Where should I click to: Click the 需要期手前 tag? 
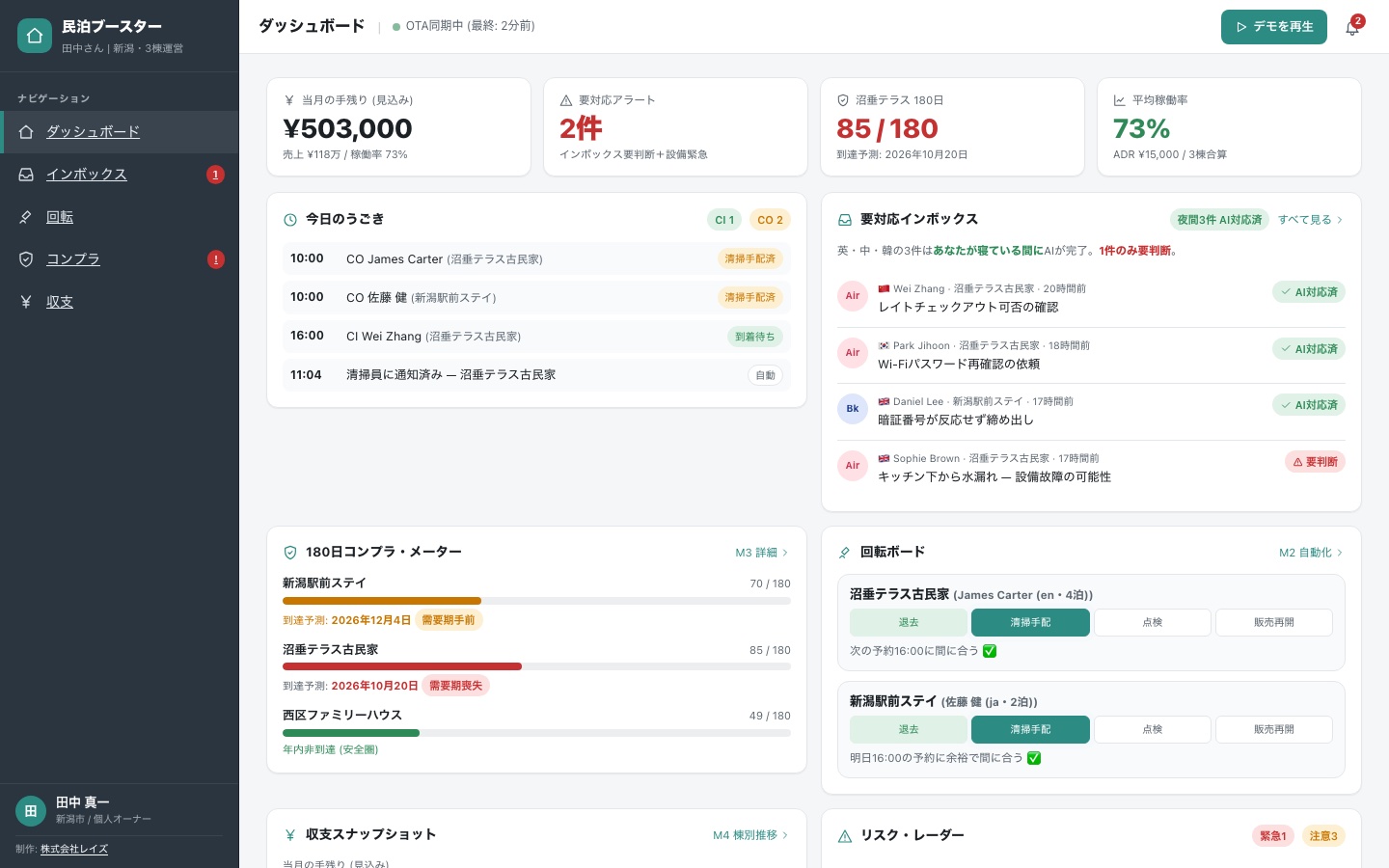point(449,620)
